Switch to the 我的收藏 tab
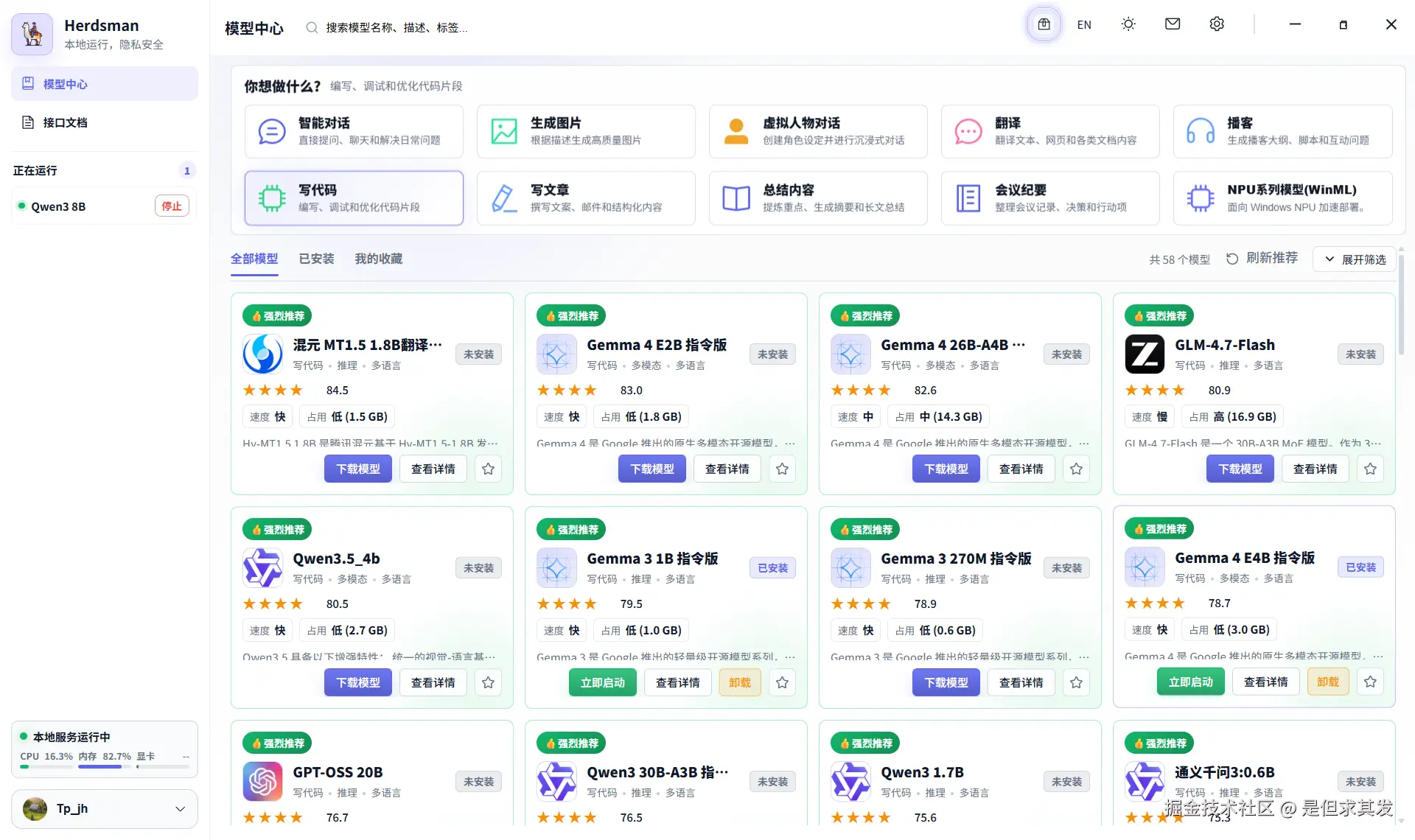 pyautogui.click(x=378, y=259)
